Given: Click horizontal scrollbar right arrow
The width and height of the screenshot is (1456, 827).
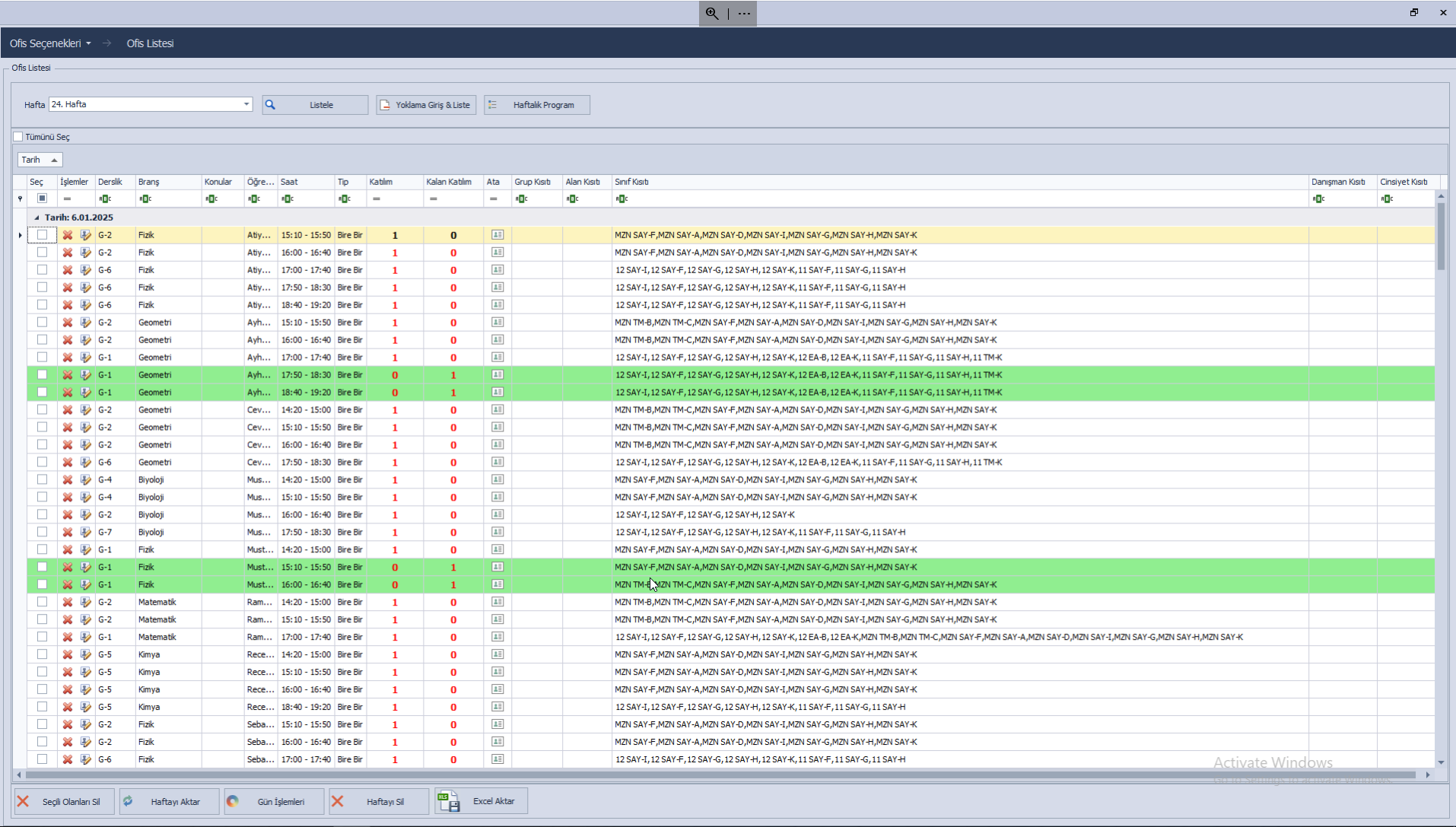Looking at the screenshot, I should click(1428, 775).
